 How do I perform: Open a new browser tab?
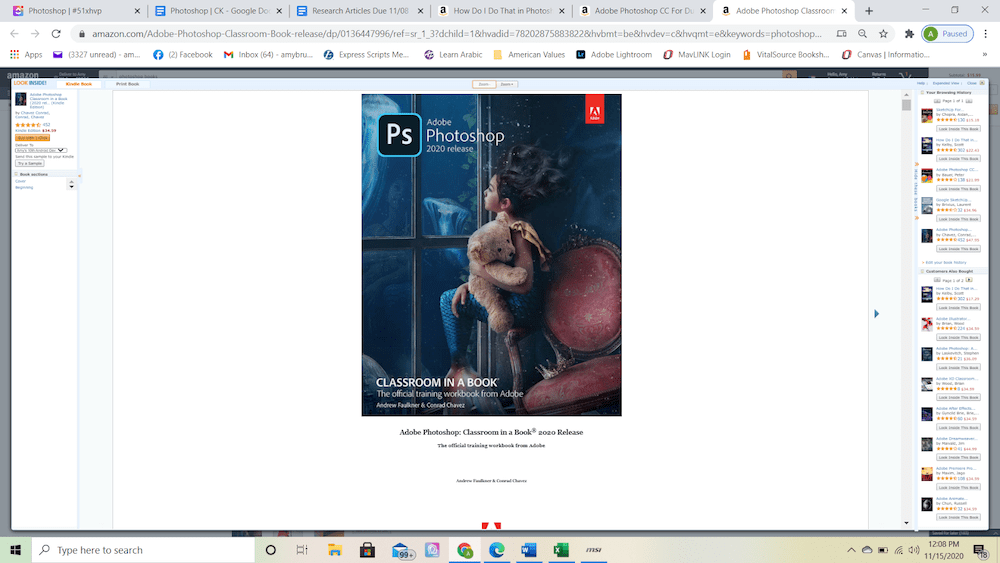[869, 11]
